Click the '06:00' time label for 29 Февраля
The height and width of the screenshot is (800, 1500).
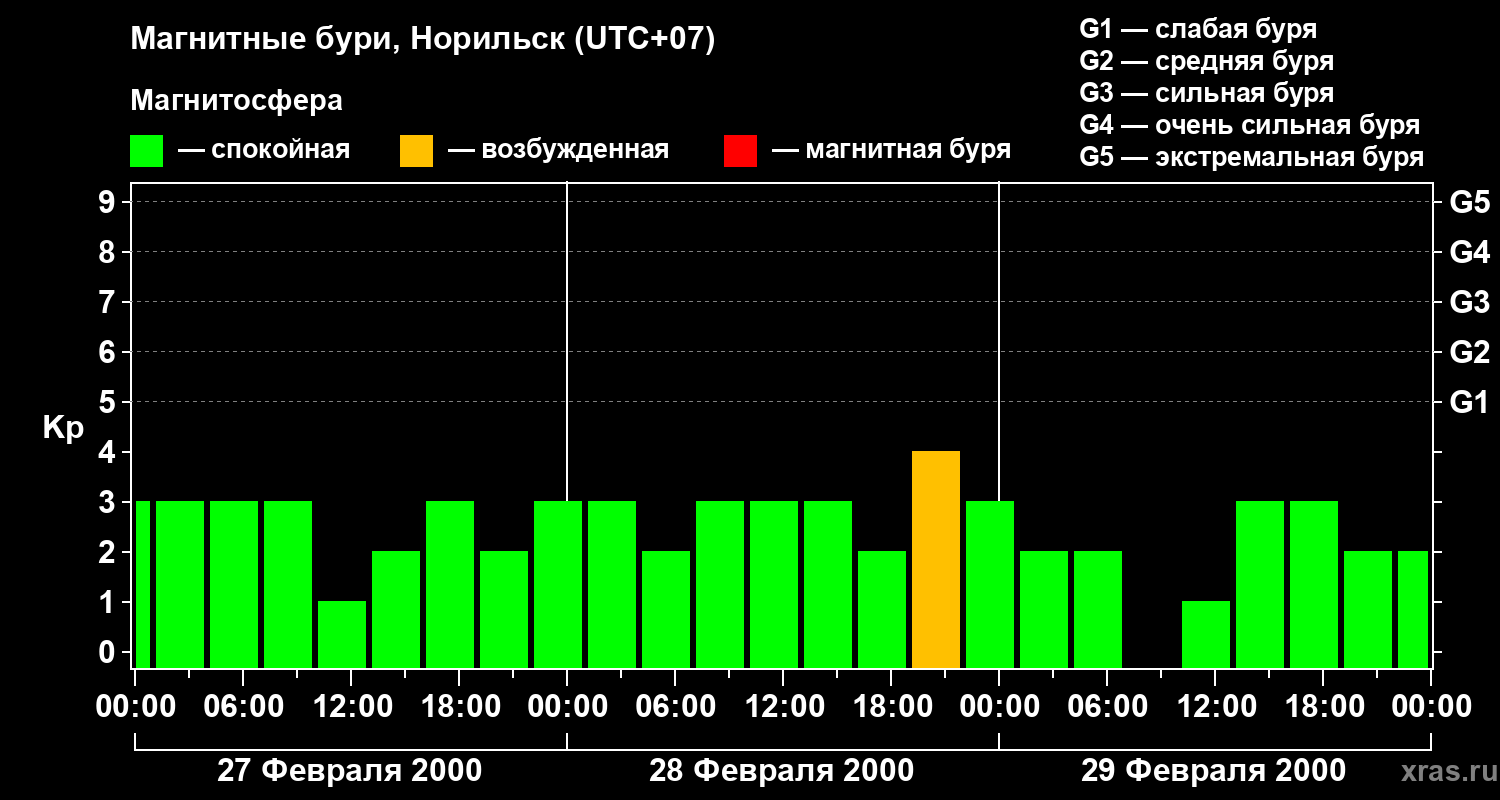coord(1107,707)
